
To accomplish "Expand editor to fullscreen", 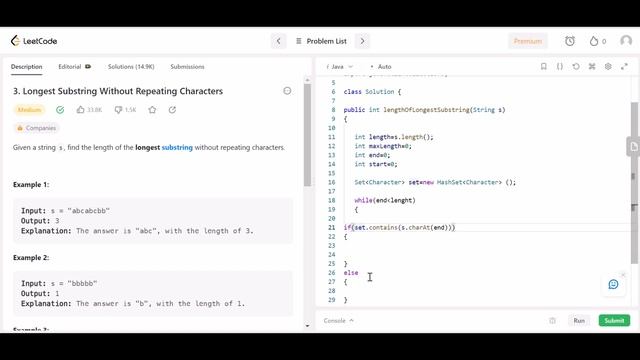I will pos(624,66).
